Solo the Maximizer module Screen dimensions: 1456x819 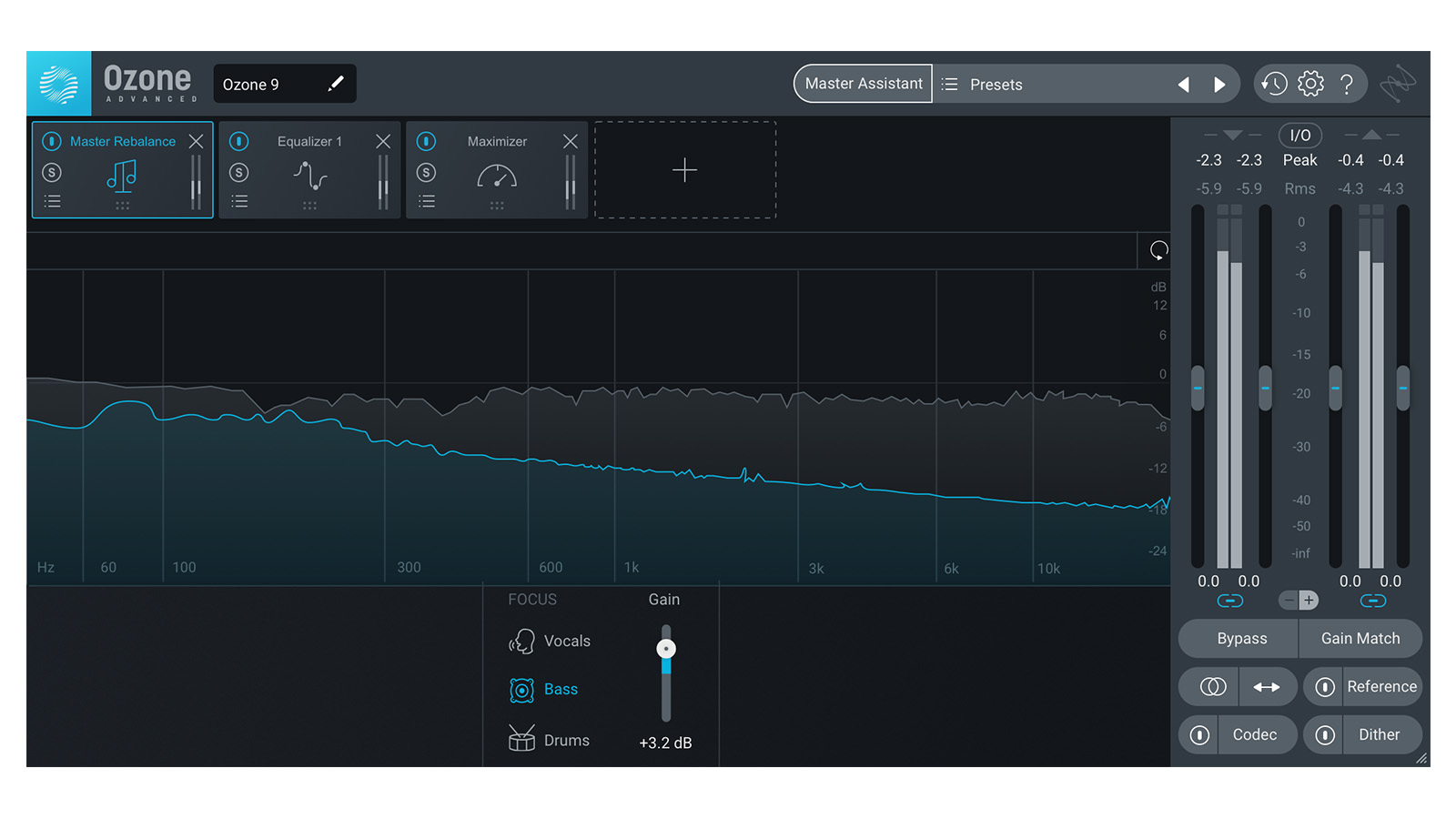pos(426,173)
